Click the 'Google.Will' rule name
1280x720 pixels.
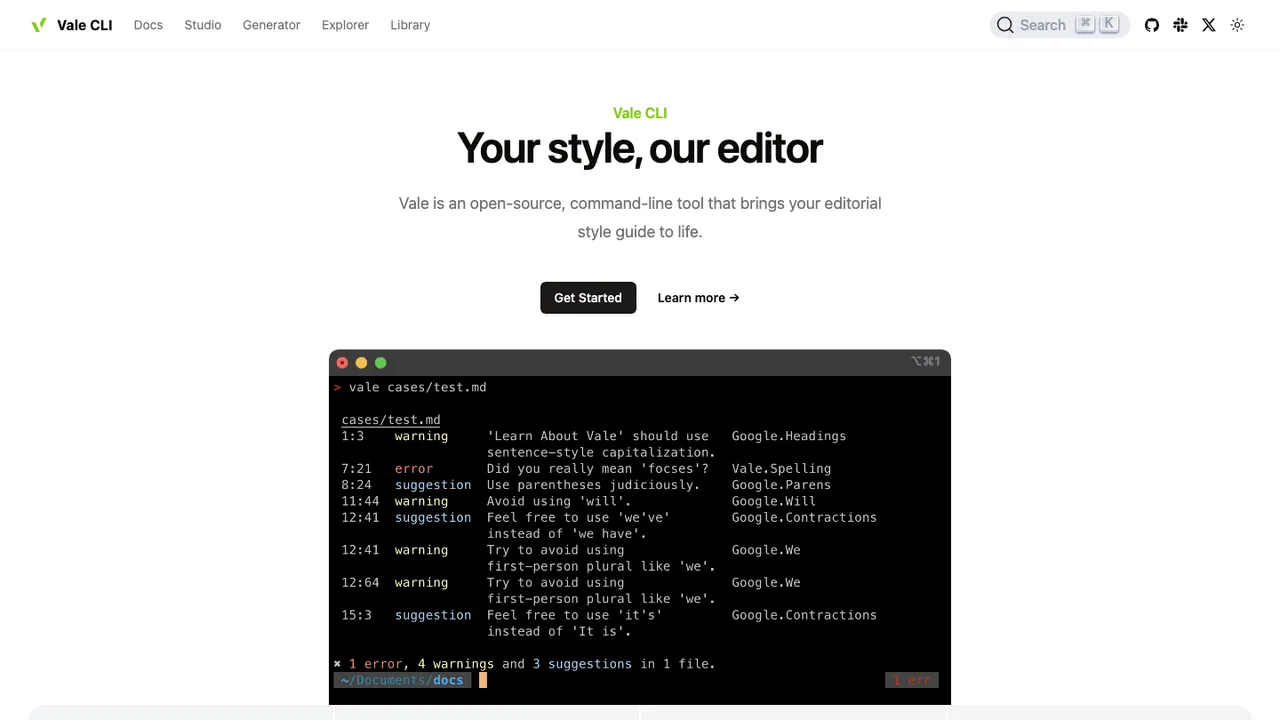pos(774,501)
